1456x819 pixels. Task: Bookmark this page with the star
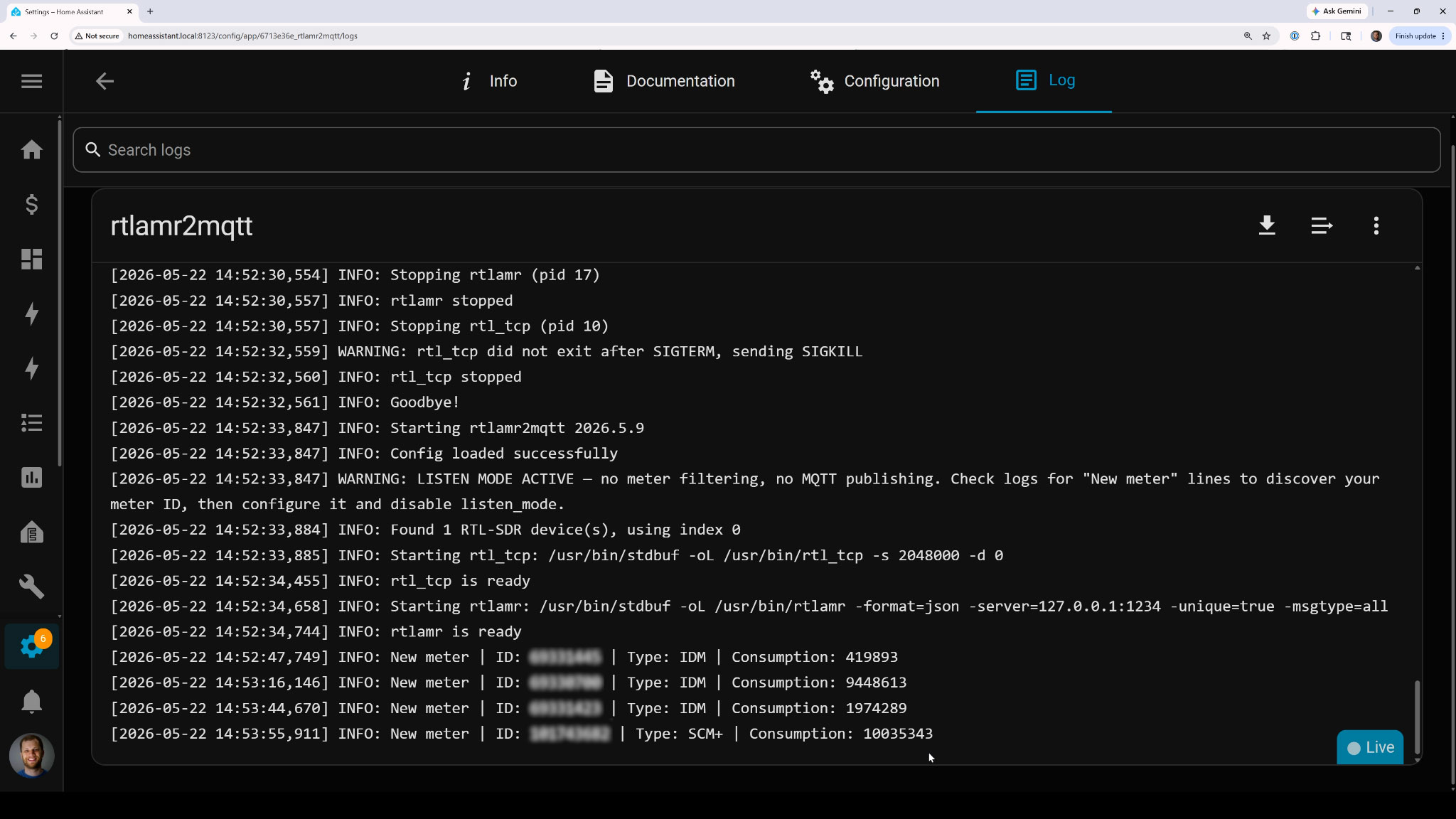pyautogui.click(x=1266, y=36)
